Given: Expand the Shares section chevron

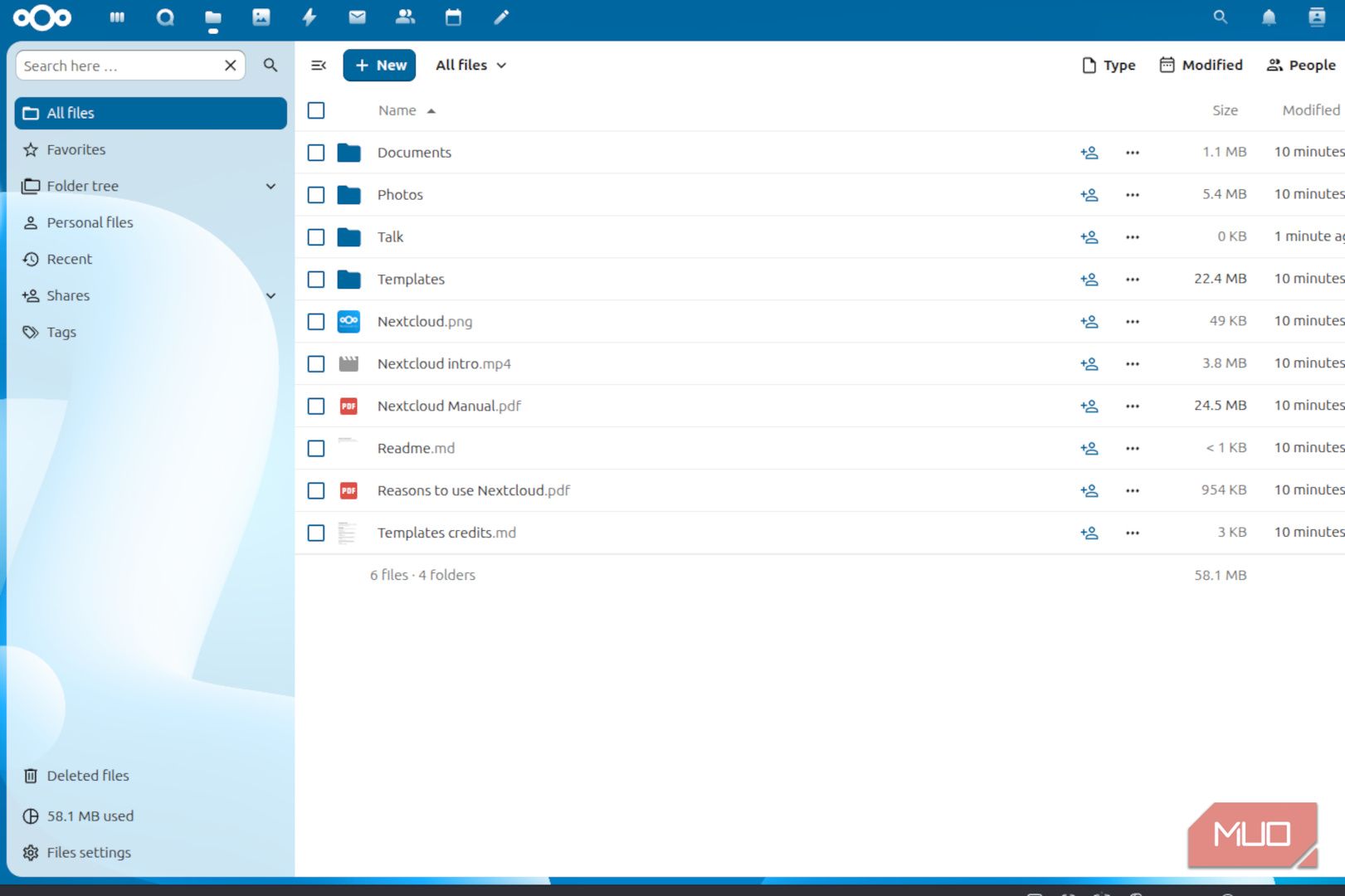Looking at the screenshot, I should [270, 296].
